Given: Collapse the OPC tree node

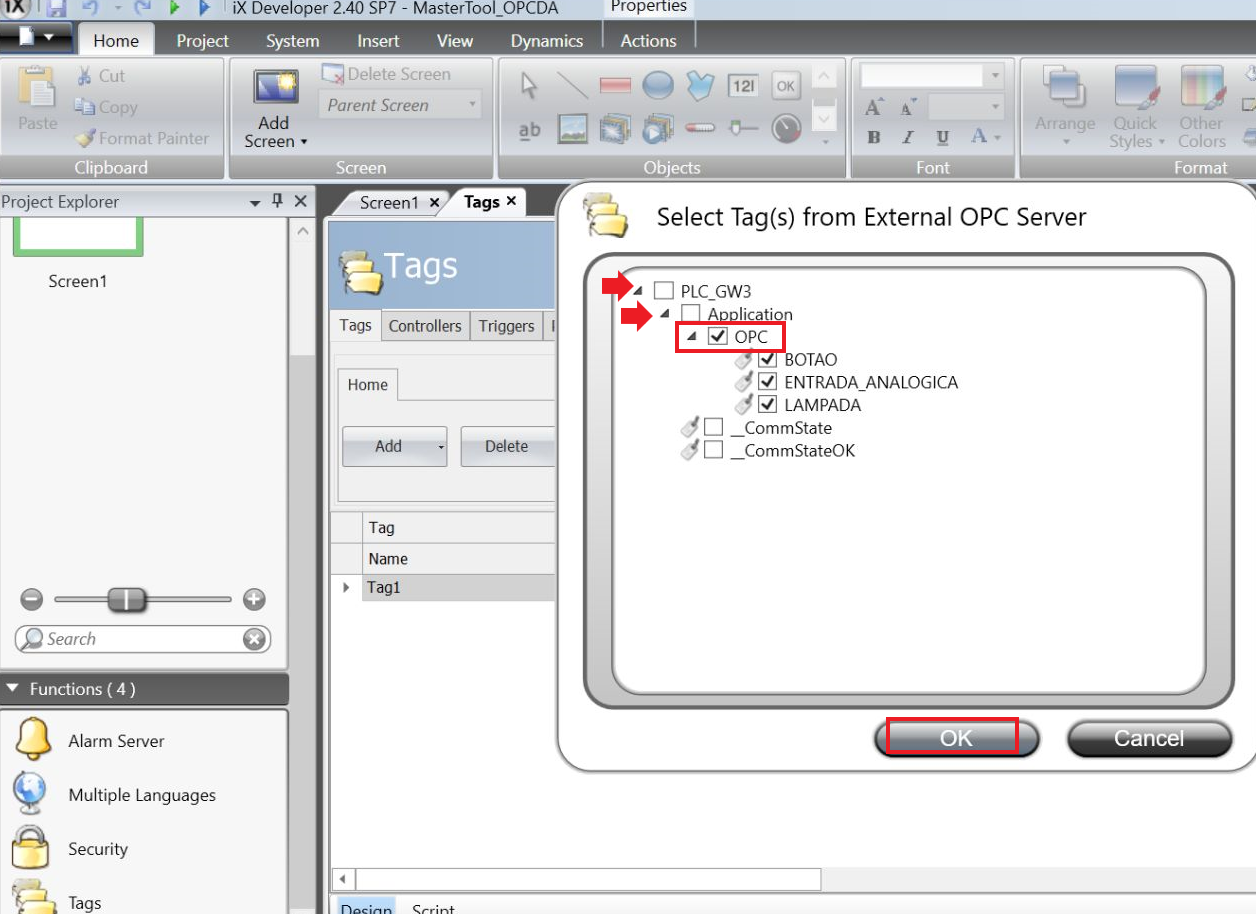Looking at the screenshot, I should (x=691, y=337).
